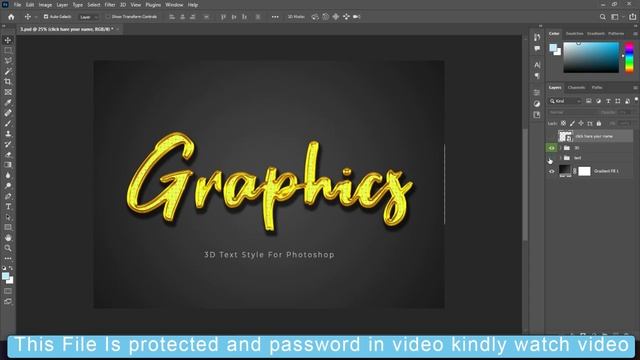Open the tool preset picker arrow
This screenshot has width=640, height=360.
pos(36,17)
